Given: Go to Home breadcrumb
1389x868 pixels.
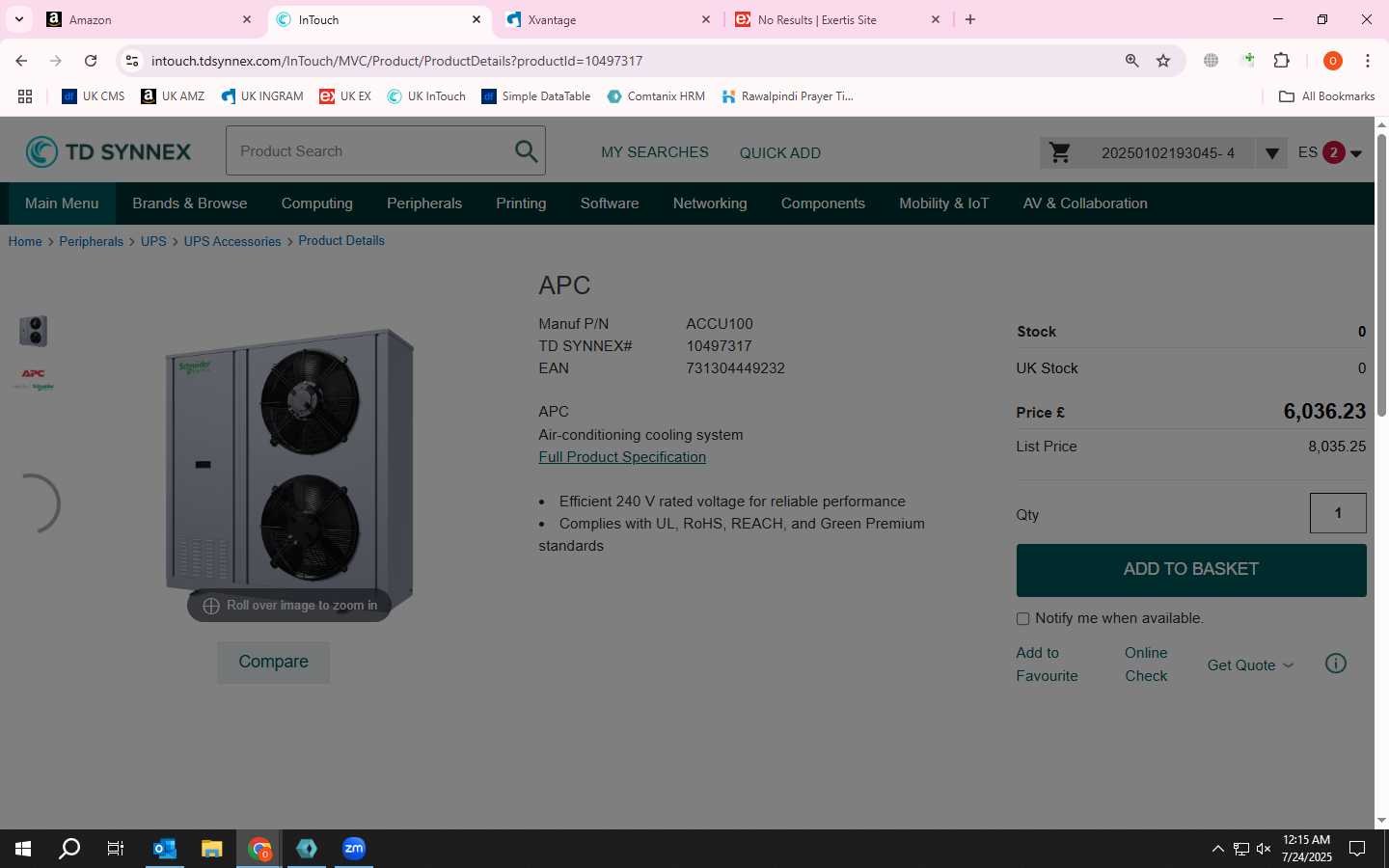Looking at the screenshot, I should click(x=25, y=241).
